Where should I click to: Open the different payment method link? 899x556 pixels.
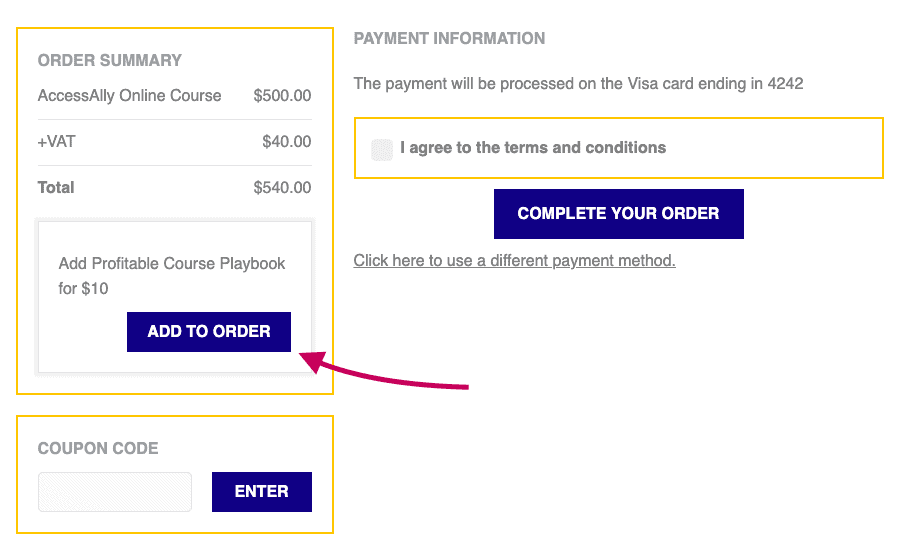pyautogui.click(x=514, y=261)
